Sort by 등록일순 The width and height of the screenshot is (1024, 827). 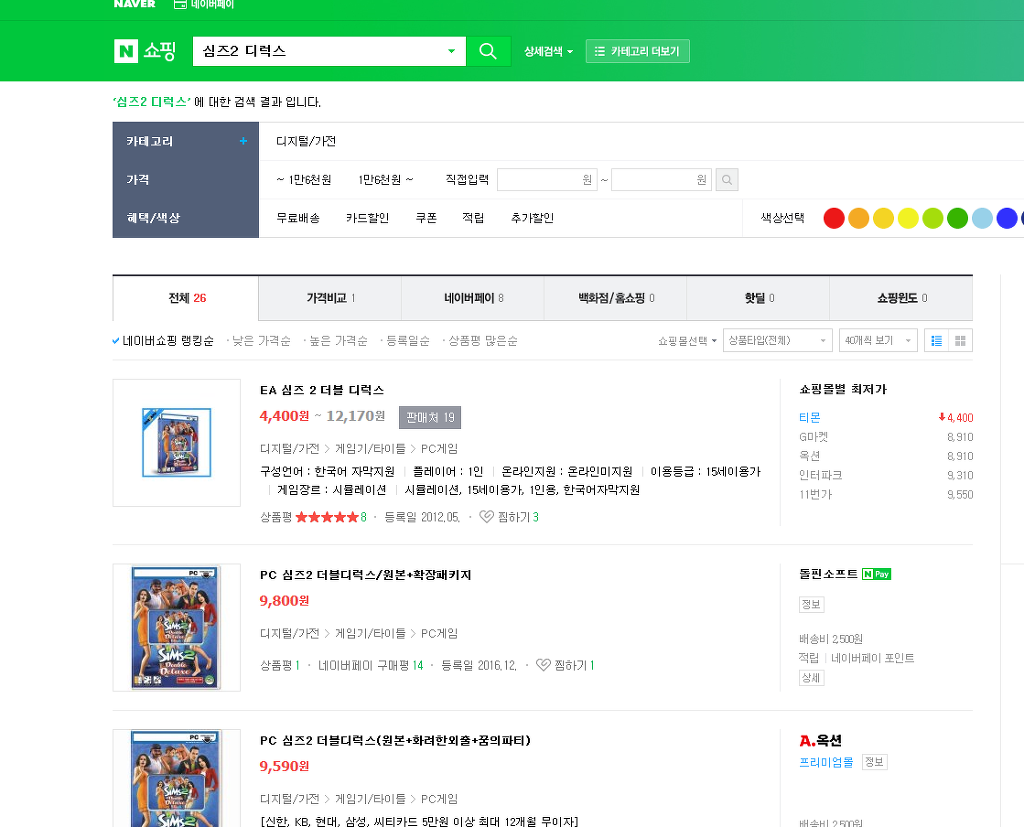pyautogui.click(x=408, y=340)
